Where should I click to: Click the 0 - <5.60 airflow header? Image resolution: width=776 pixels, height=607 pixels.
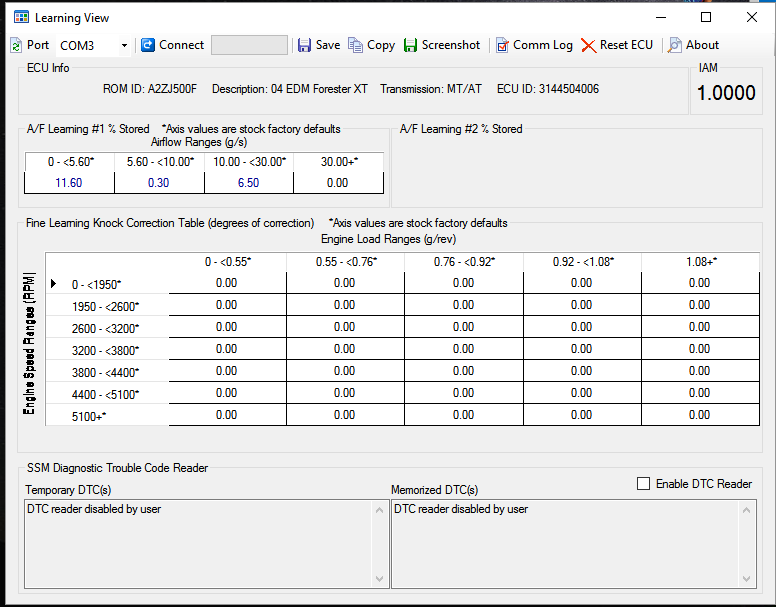point(70,162)
